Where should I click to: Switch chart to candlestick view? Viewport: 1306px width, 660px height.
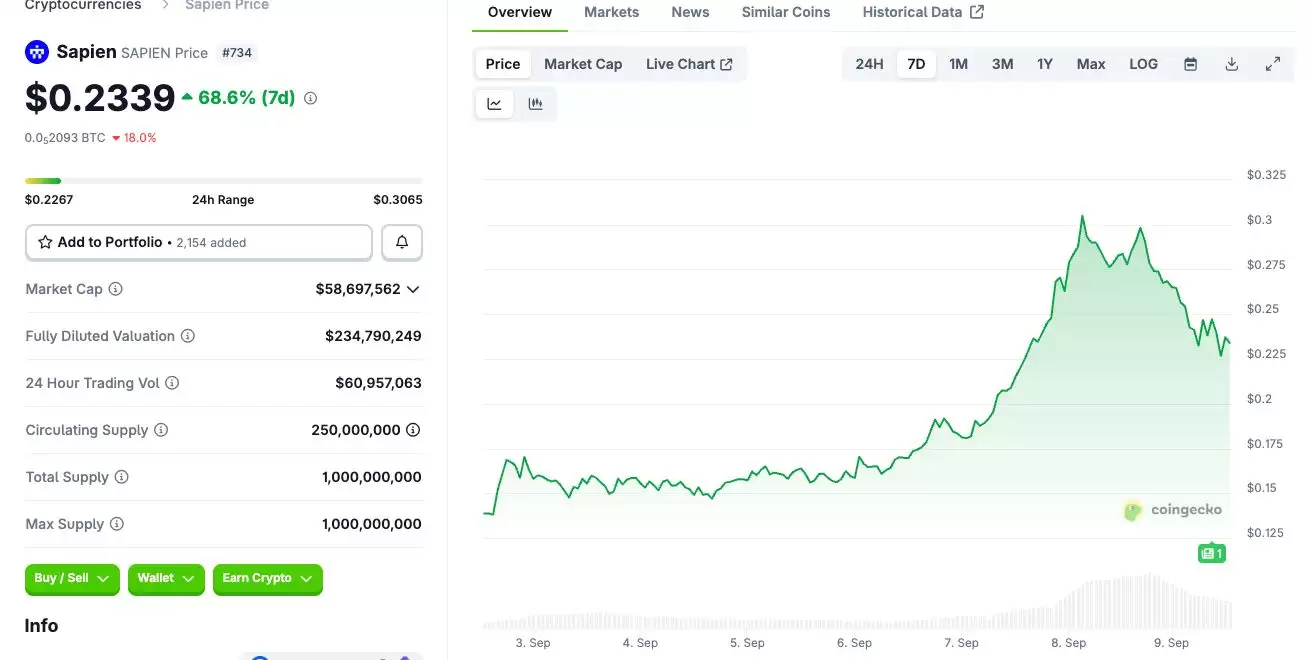pyautogui.click(x=537, y=102)
